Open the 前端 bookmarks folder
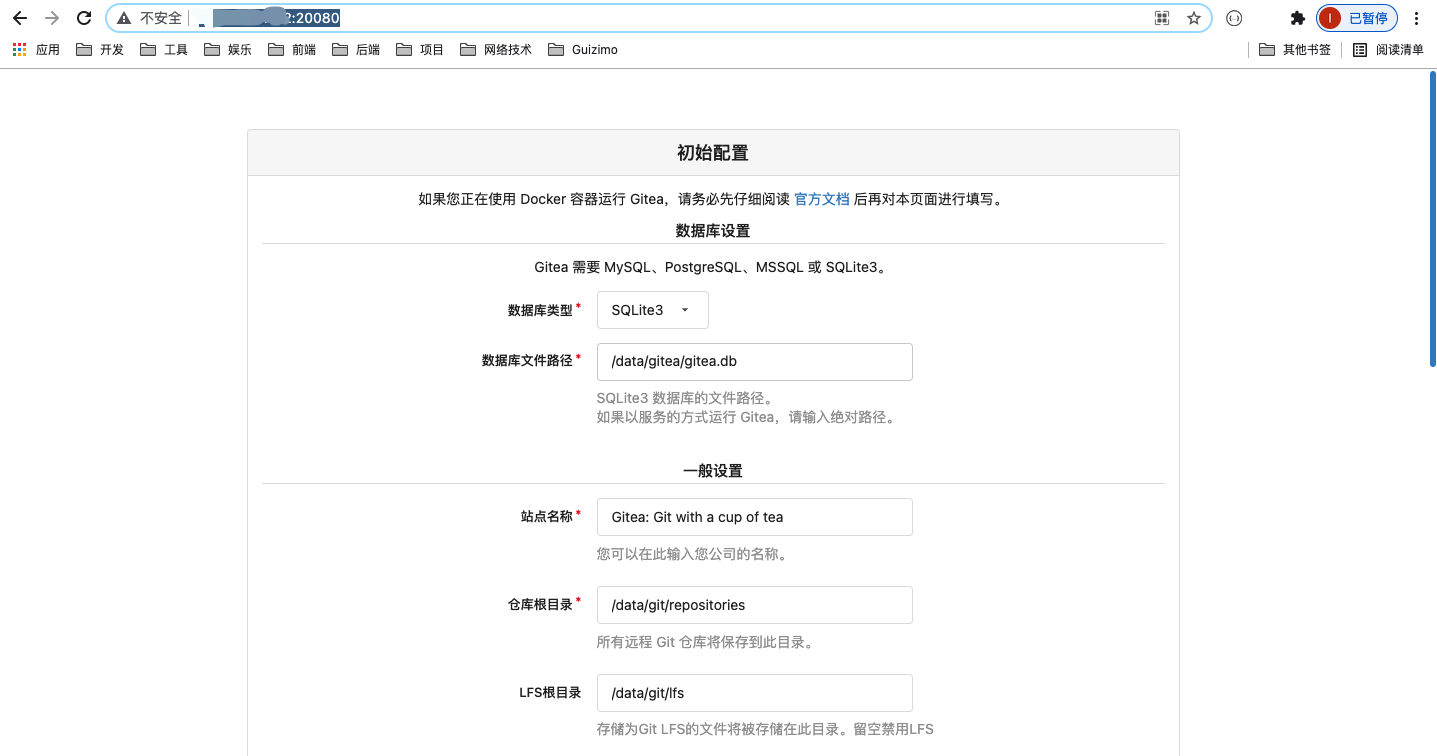Image resolution: width=1437 pixels, height=756 pixels. point(295,49)
